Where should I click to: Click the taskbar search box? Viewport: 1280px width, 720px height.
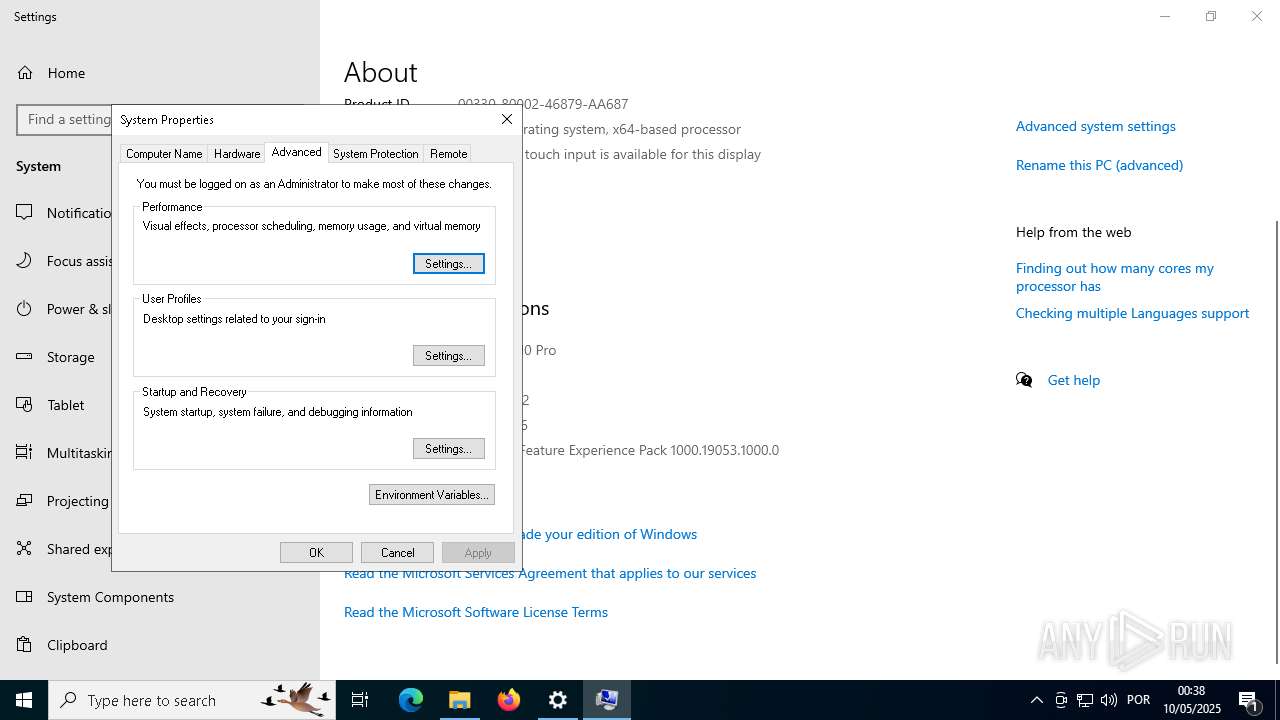(x=192, y=700)
